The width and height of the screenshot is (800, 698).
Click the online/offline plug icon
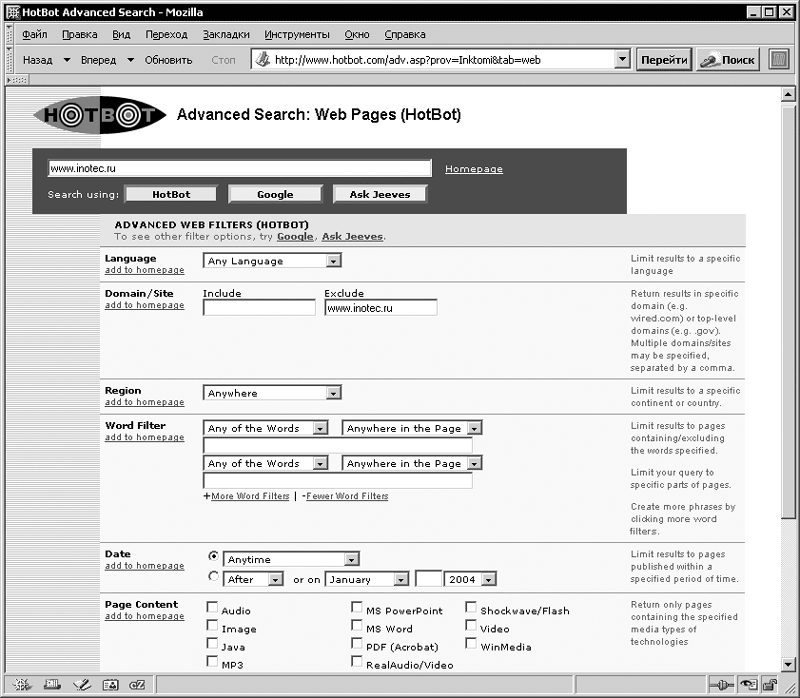pos(722,684)
